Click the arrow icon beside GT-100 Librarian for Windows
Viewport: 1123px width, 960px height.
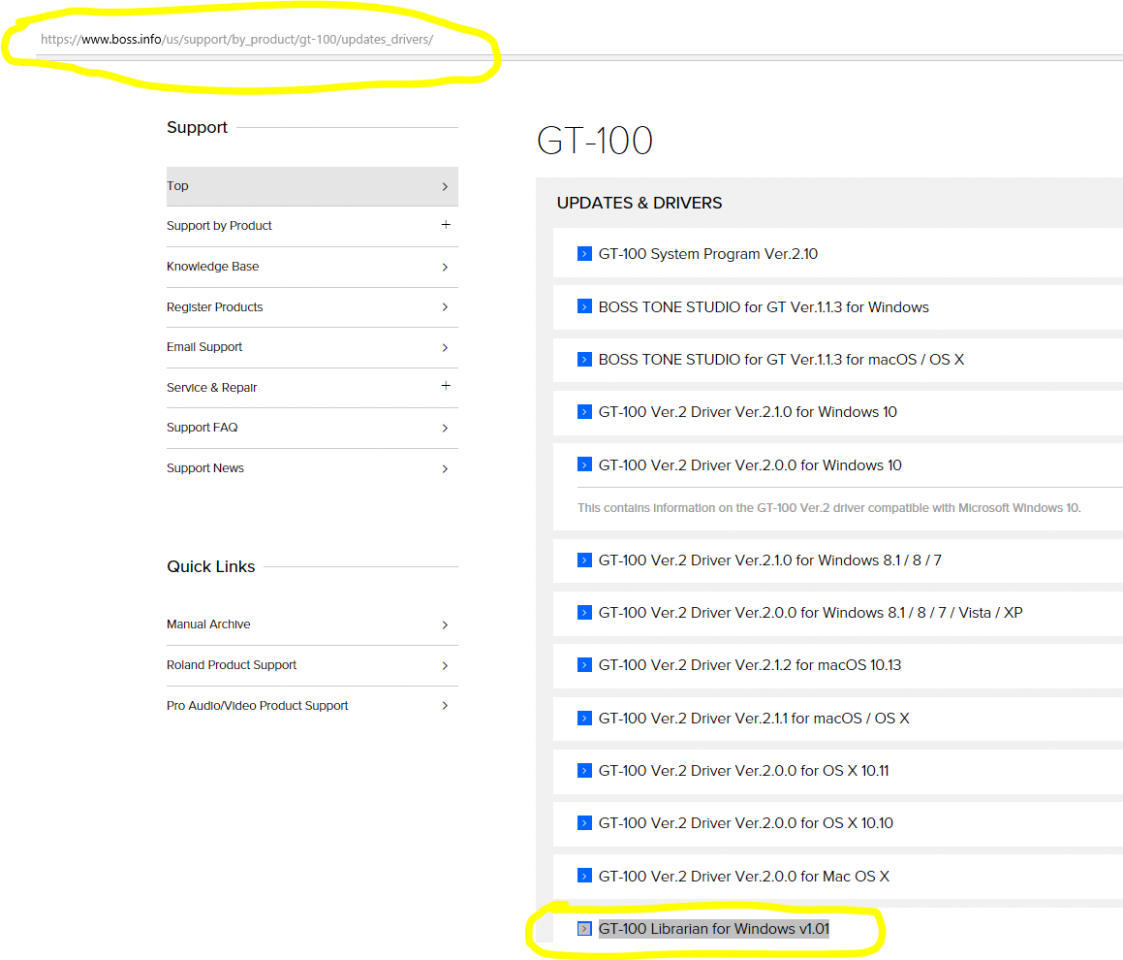[584, 928]
